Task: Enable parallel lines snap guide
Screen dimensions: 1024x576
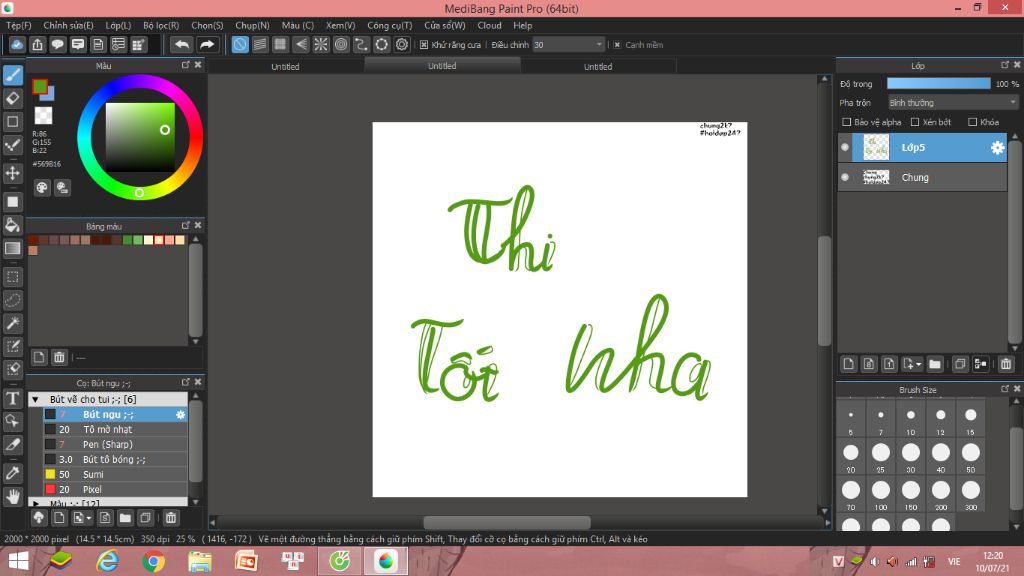Action: click(x=260, y=44)
